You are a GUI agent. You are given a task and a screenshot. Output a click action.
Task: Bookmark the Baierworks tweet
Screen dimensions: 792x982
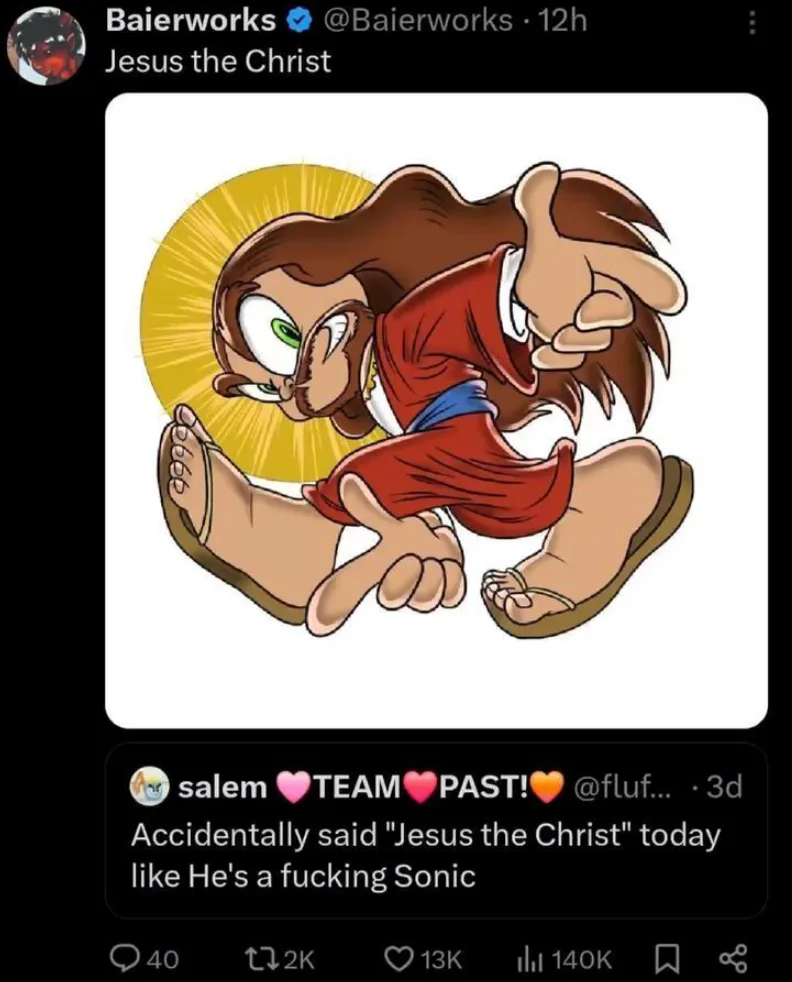pyautogui.click(x=663, y=958)
